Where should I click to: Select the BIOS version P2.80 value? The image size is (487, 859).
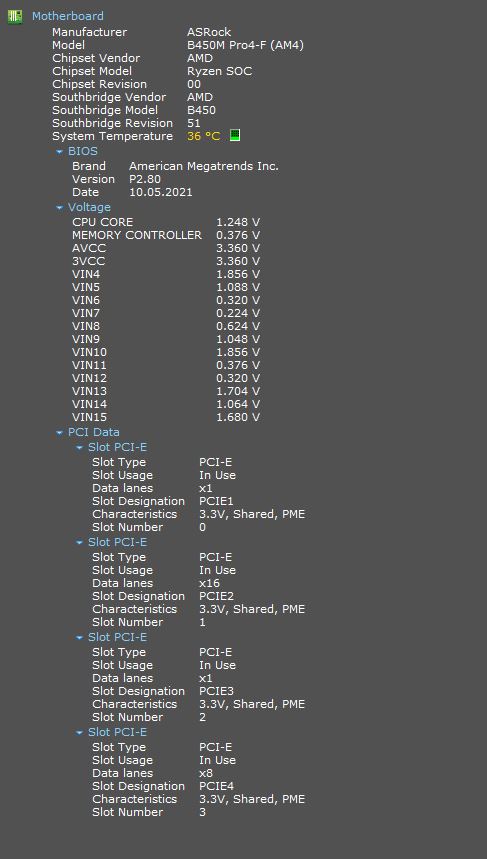[145, 179]
